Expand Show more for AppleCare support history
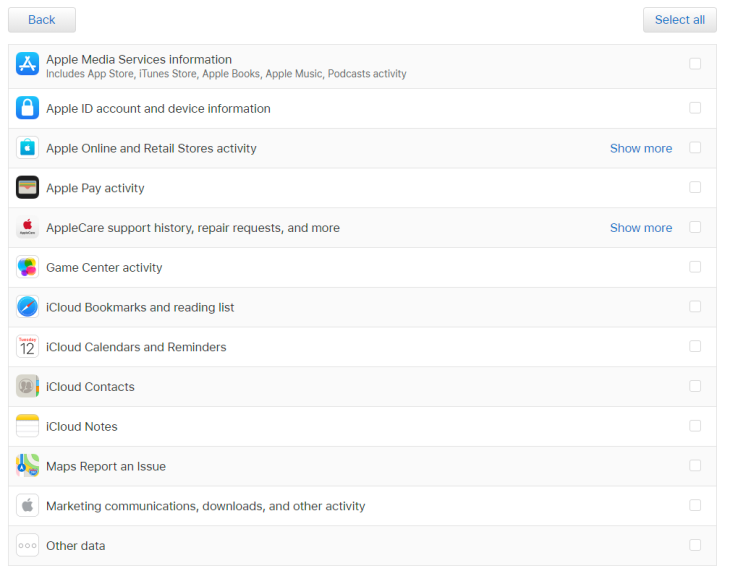The width and height of the screenshot is (730, 576). (x=640, y=228)
